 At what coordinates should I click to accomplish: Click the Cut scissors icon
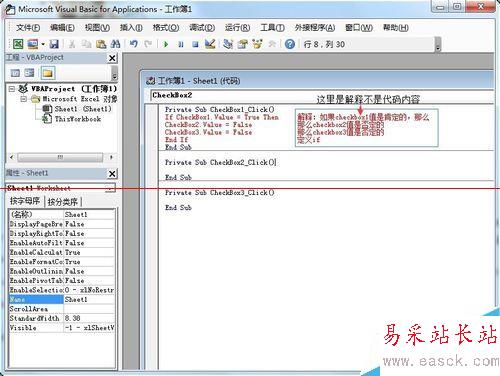click(72, 44)
